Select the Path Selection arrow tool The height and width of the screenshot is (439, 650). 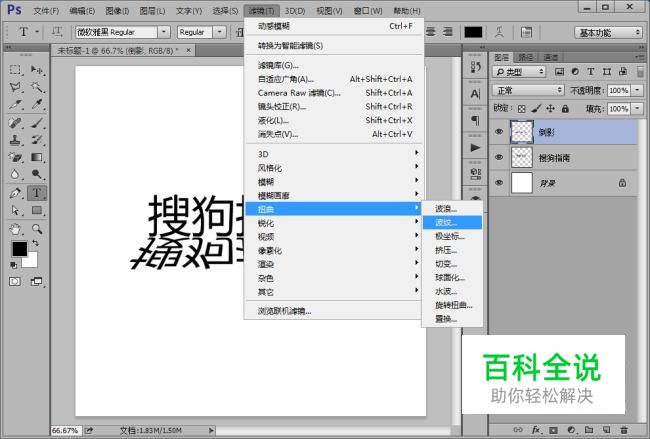click(x=15, y=211)
